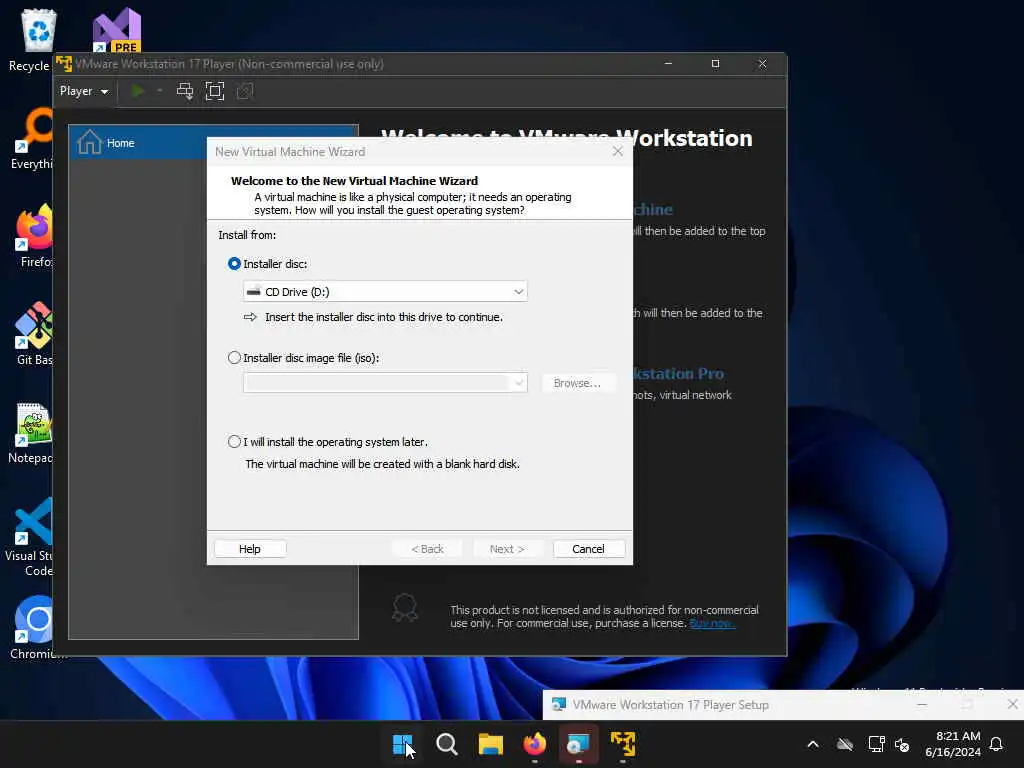Click the license ribbon badge icon
This screenshot has width=1024, height=768.
tap(405, 607)
